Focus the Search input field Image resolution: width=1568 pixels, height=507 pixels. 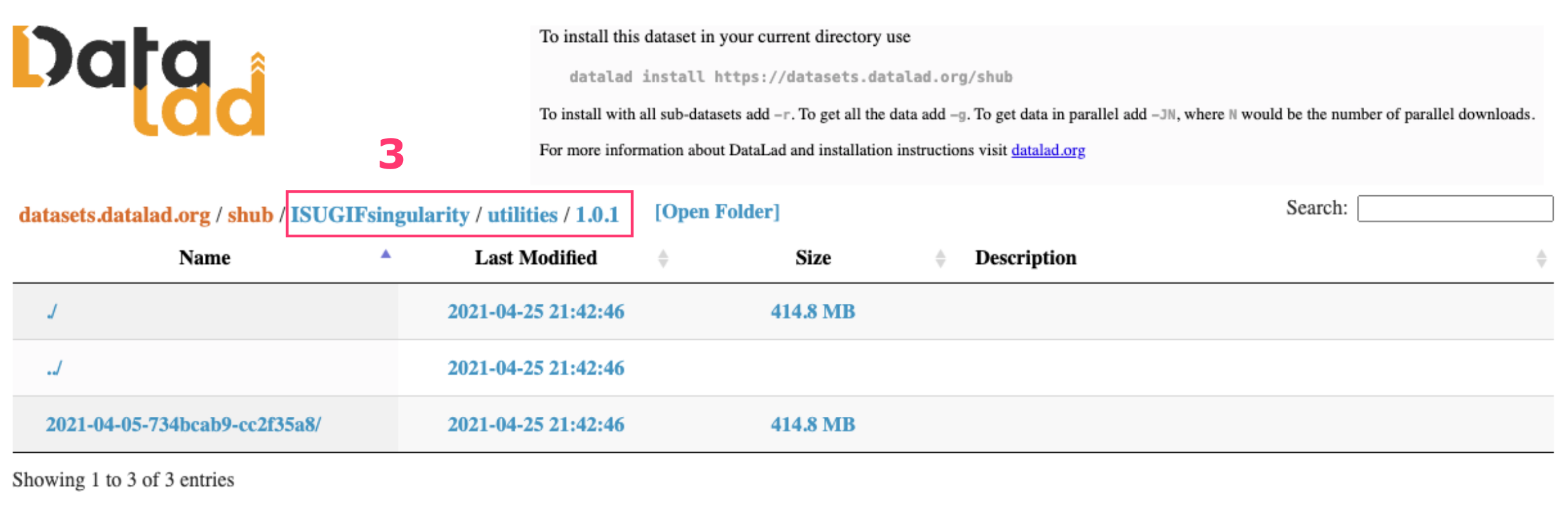point(1454,208)
